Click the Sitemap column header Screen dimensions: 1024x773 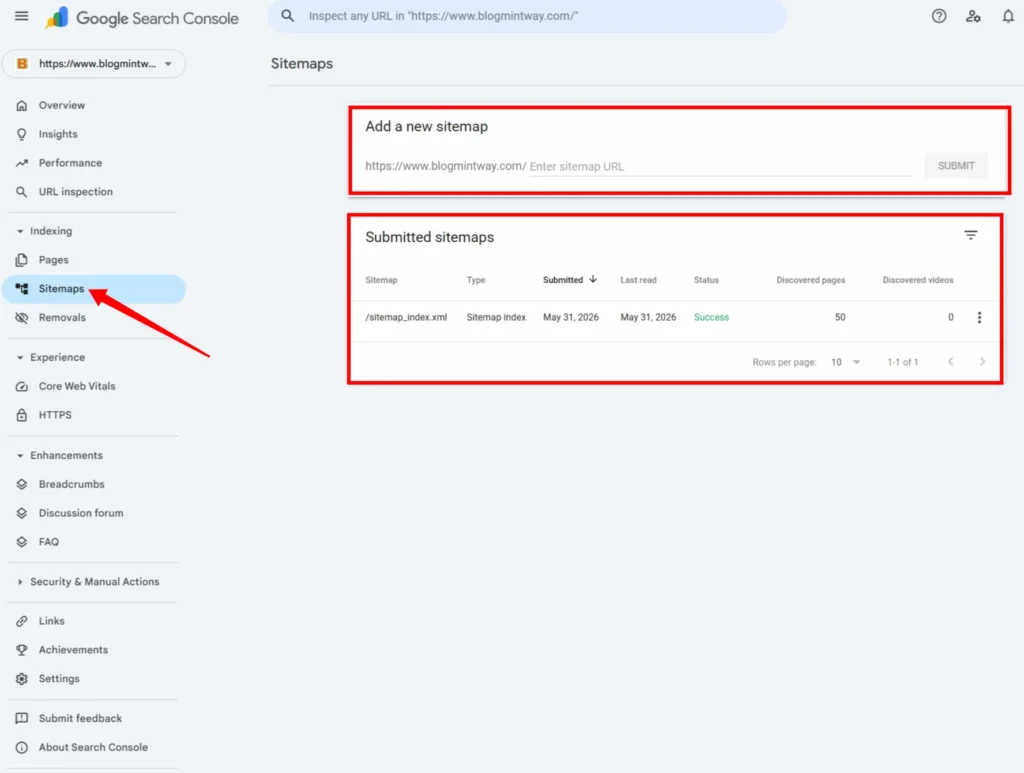tap(381, 280)
